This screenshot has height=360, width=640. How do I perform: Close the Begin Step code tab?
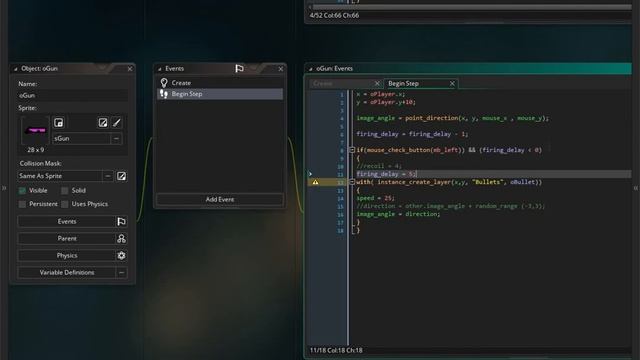pyautogui.click(x=452, y=83)
